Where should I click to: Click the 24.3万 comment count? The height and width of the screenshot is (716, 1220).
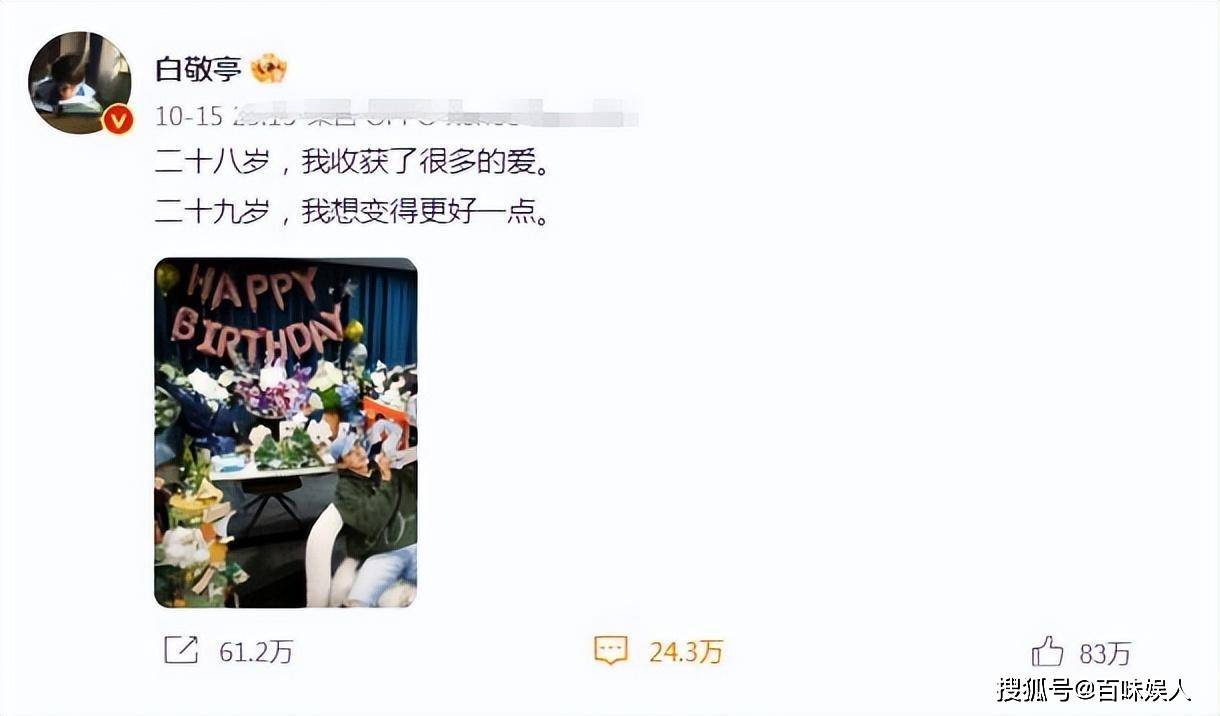click(x=686, y=653)
